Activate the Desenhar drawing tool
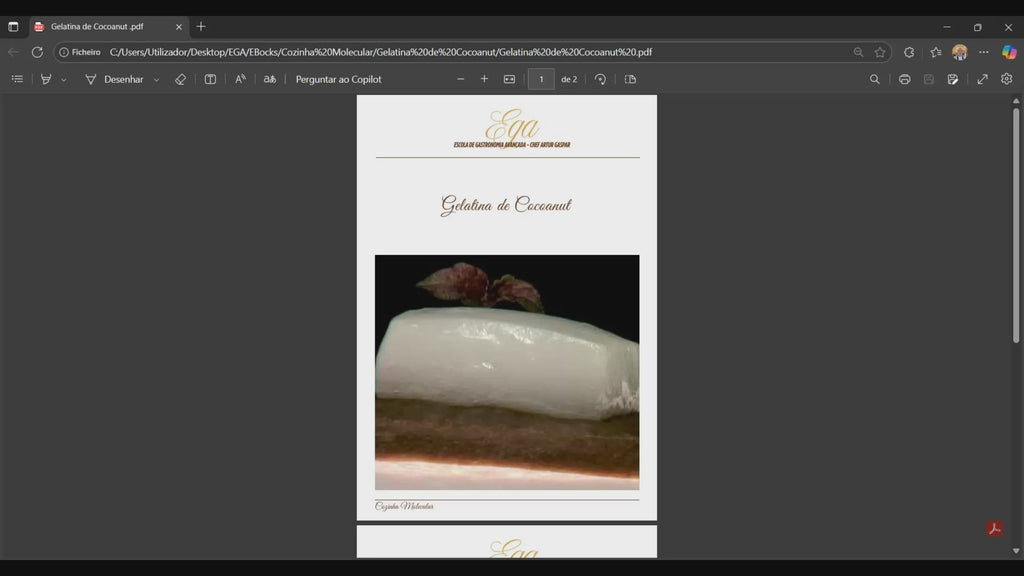The height and width of the screenshot is (576, 1024). (x=120, y=79)
